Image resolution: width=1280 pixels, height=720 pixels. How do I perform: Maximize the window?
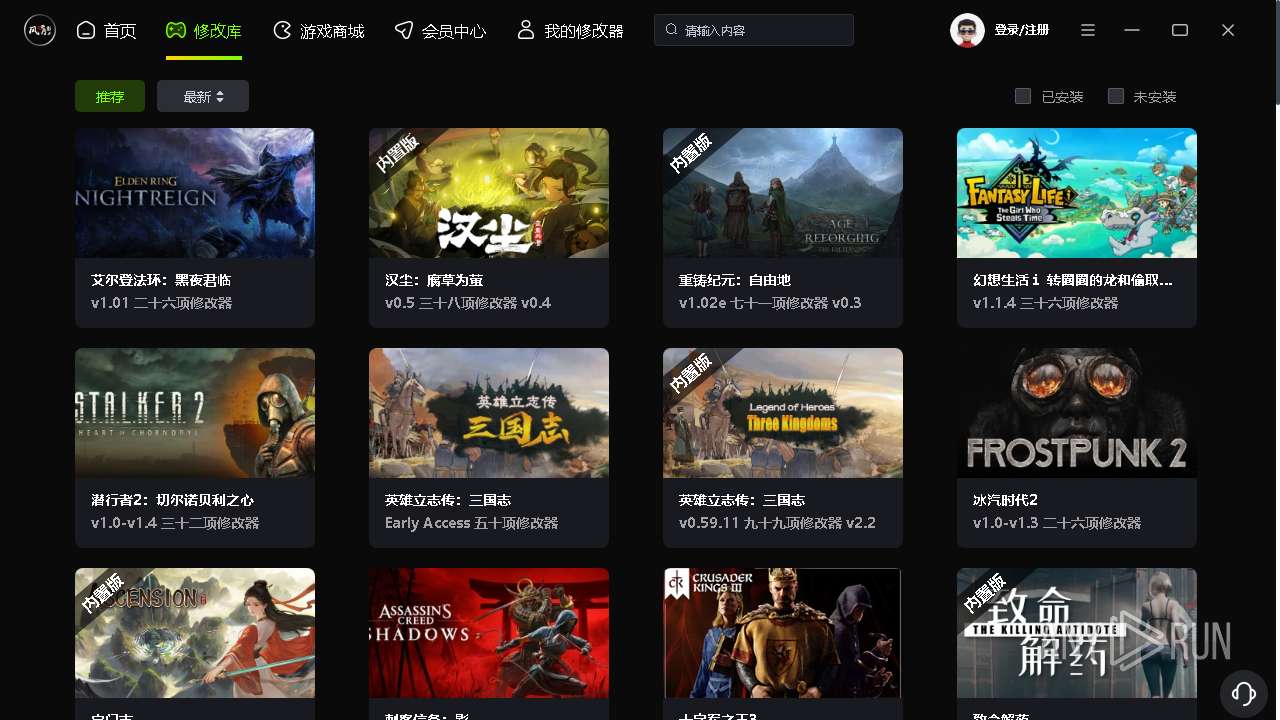(x=1180, y=30)
